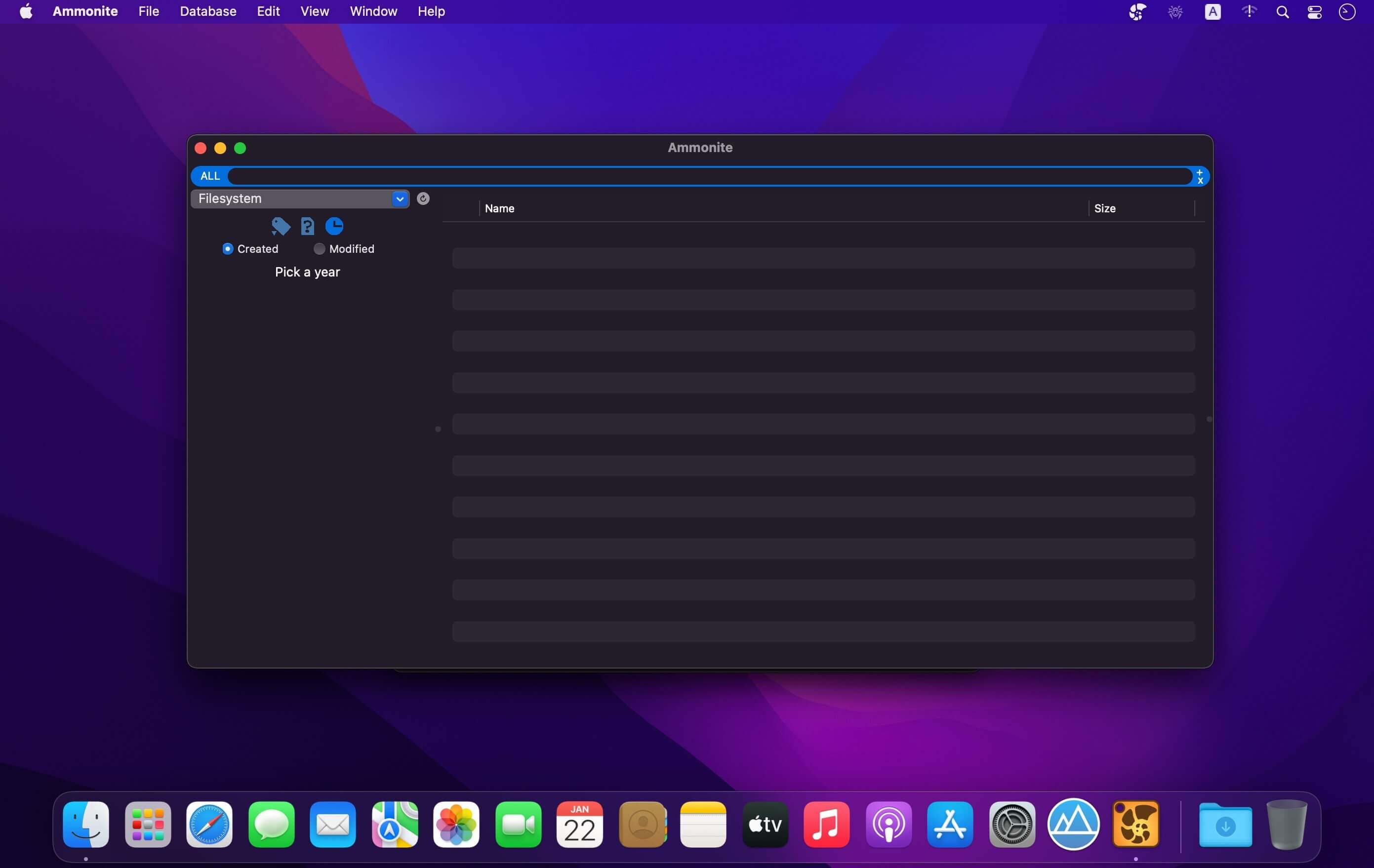Open the Filesystem dropdown
Viewport: 1374px width, 868px height.
[300, 198]
